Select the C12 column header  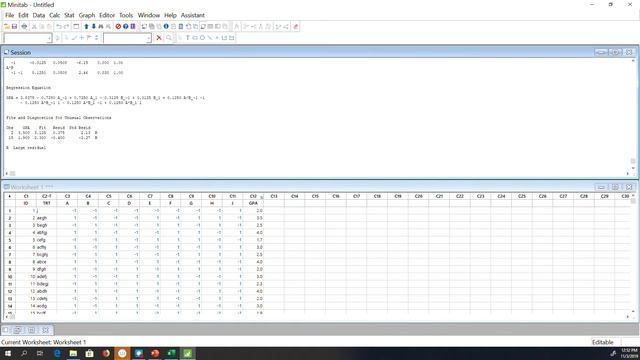pos(253,196)
